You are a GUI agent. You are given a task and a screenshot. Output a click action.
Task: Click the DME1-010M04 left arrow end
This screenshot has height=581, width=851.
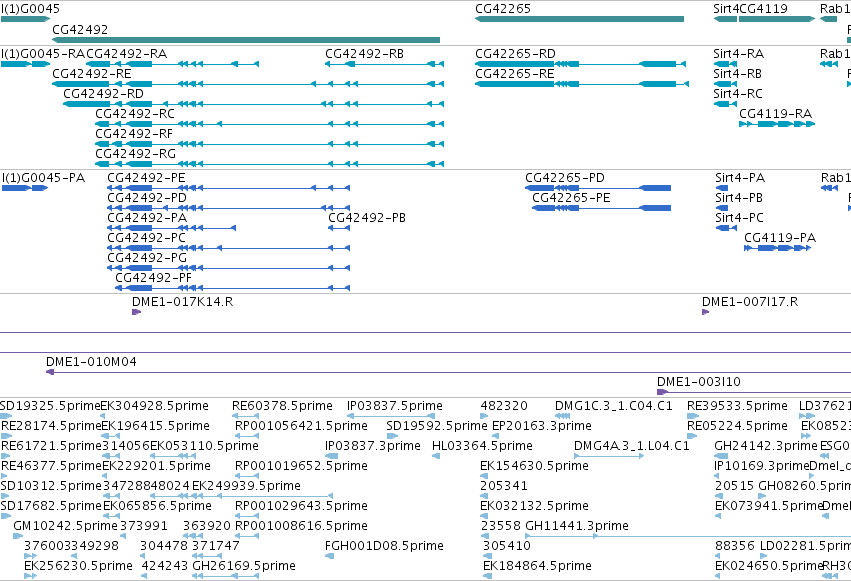(x=50, y=372)
